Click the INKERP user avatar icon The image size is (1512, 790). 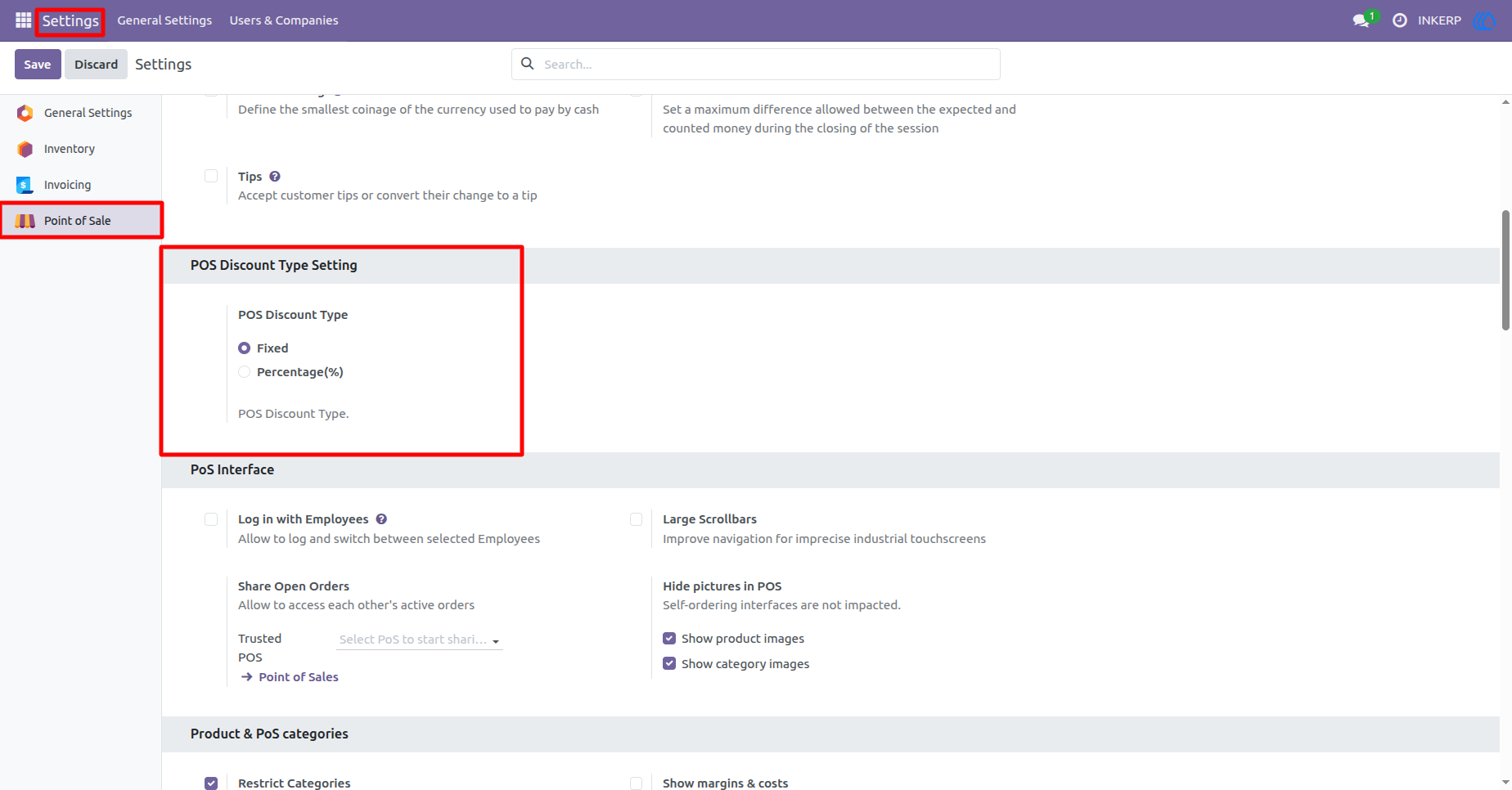click(x=1483, y=20)
